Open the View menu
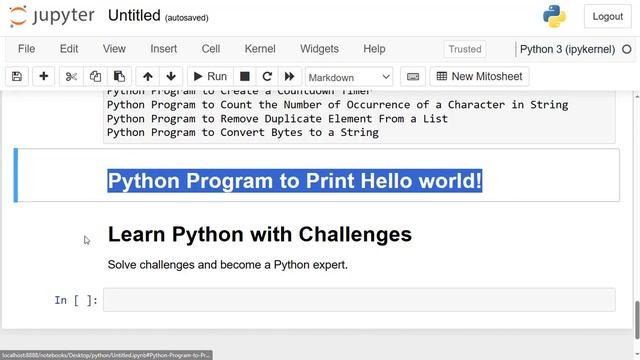Viewport: 640px width, 360px height. 114,49
